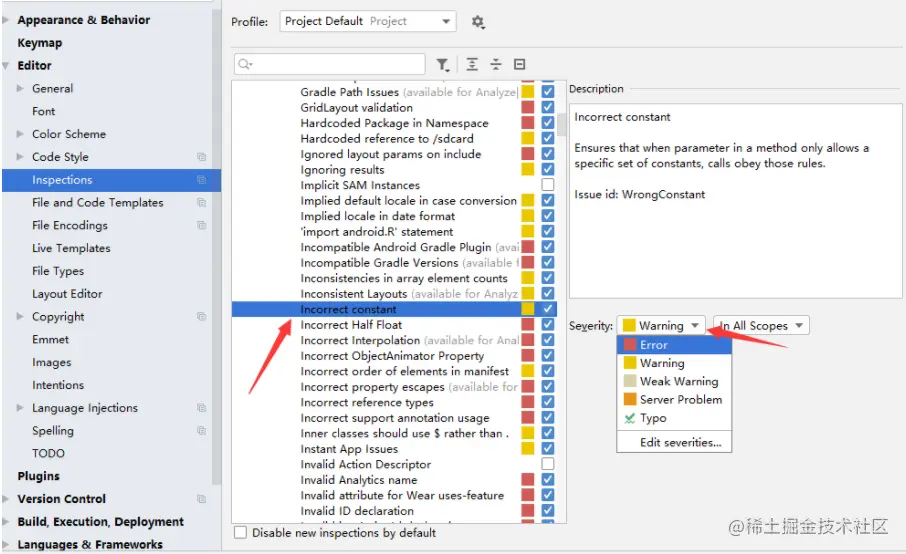Enable the Invalid Action Descriptor inspection

tap(548, 464)
